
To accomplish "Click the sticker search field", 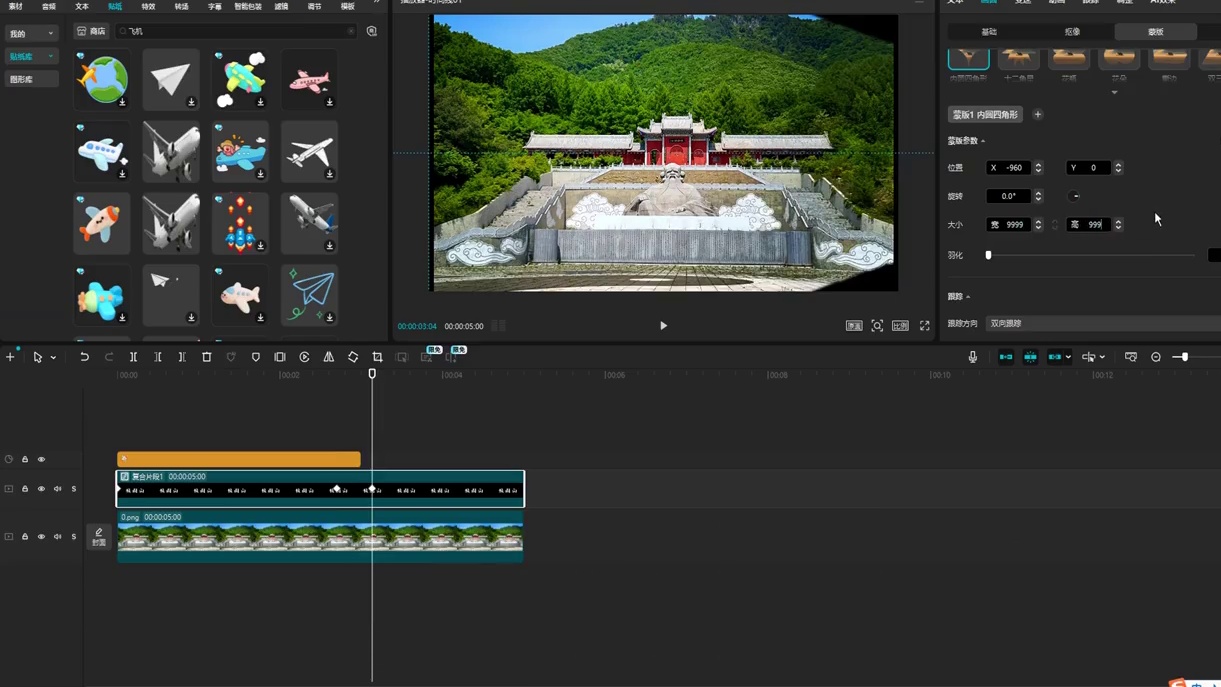I will pos(236,31).
